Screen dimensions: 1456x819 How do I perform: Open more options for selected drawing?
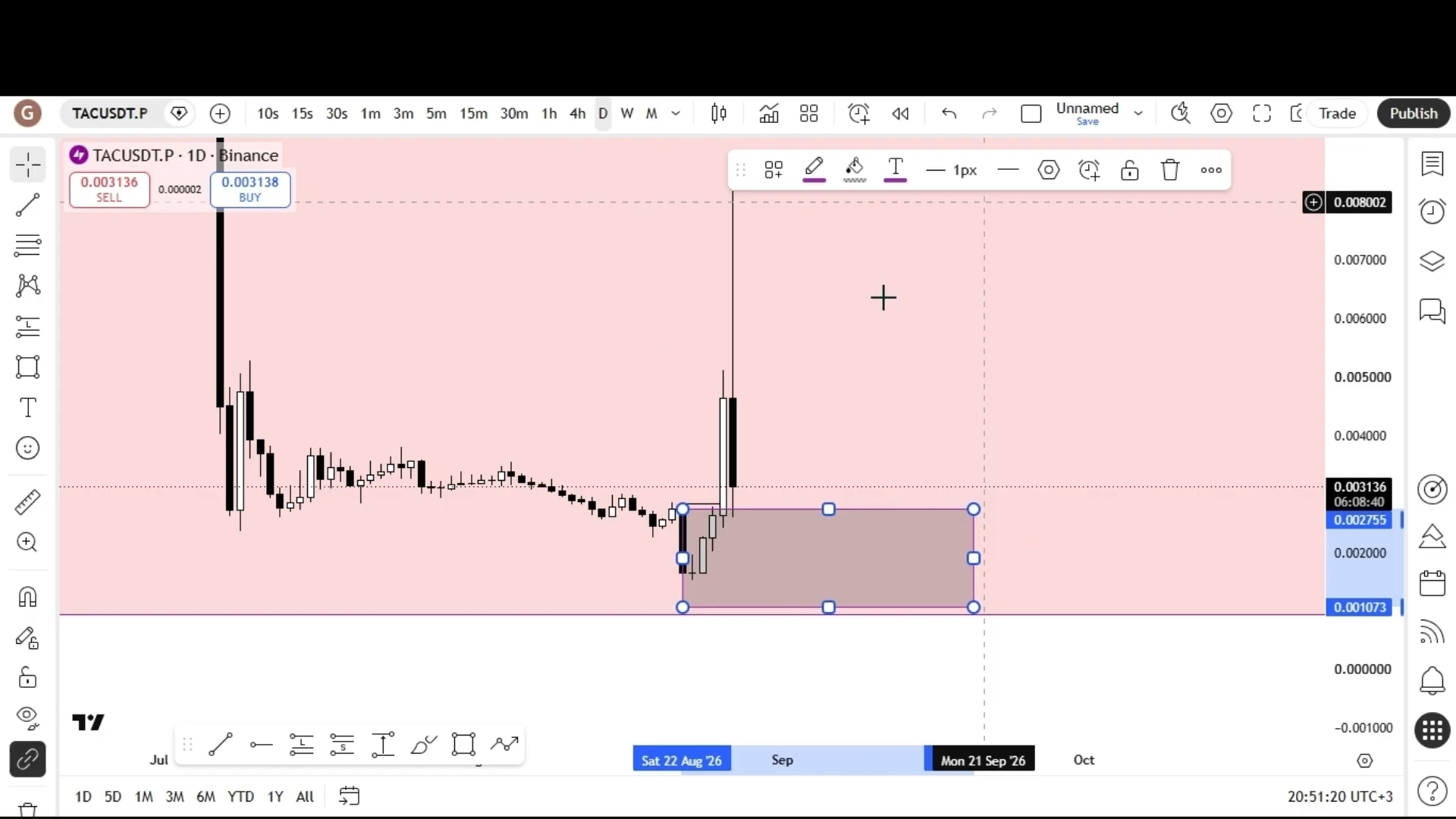(x=1211, y=170)
